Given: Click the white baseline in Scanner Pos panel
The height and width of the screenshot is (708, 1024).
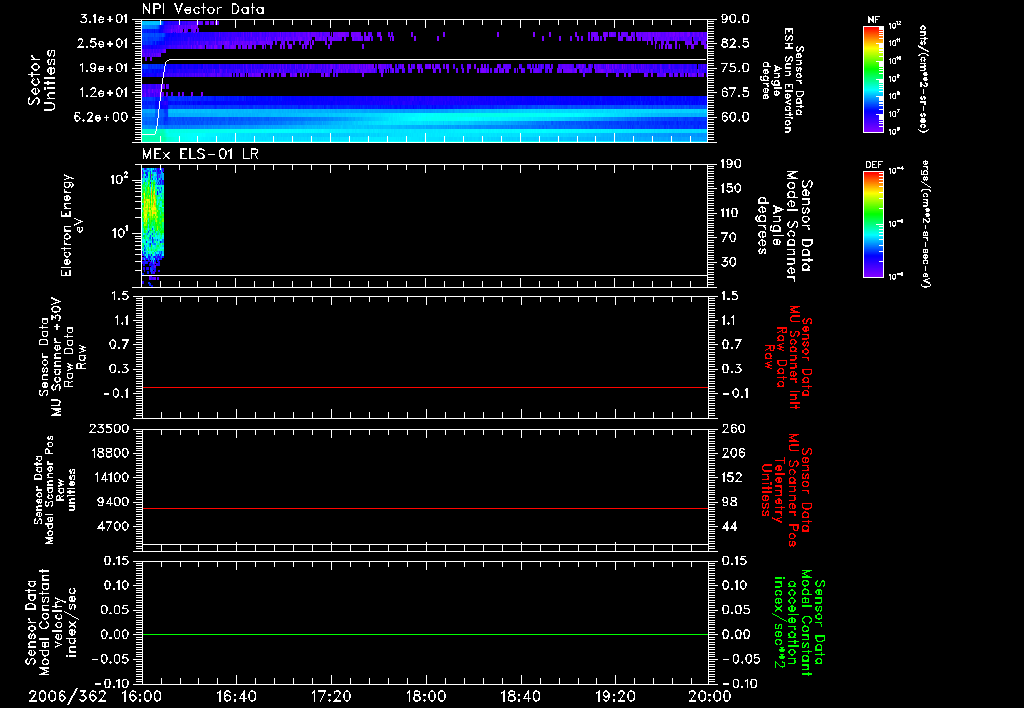Looking at the screenshot, I should point(425,544).
